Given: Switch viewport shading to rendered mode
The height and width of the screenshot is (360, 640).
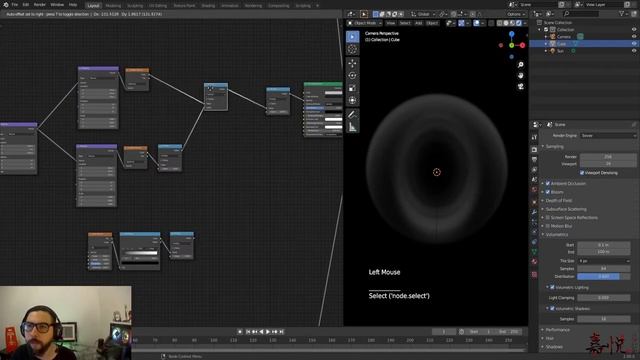Looking at the screenshot, I should click(x=519, y=23).
